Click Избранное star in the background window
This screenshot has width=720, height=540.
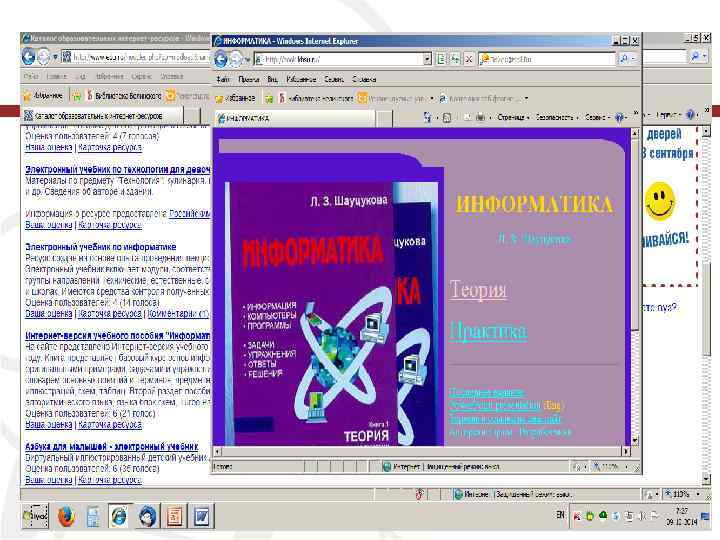click(x=43, y=96)
